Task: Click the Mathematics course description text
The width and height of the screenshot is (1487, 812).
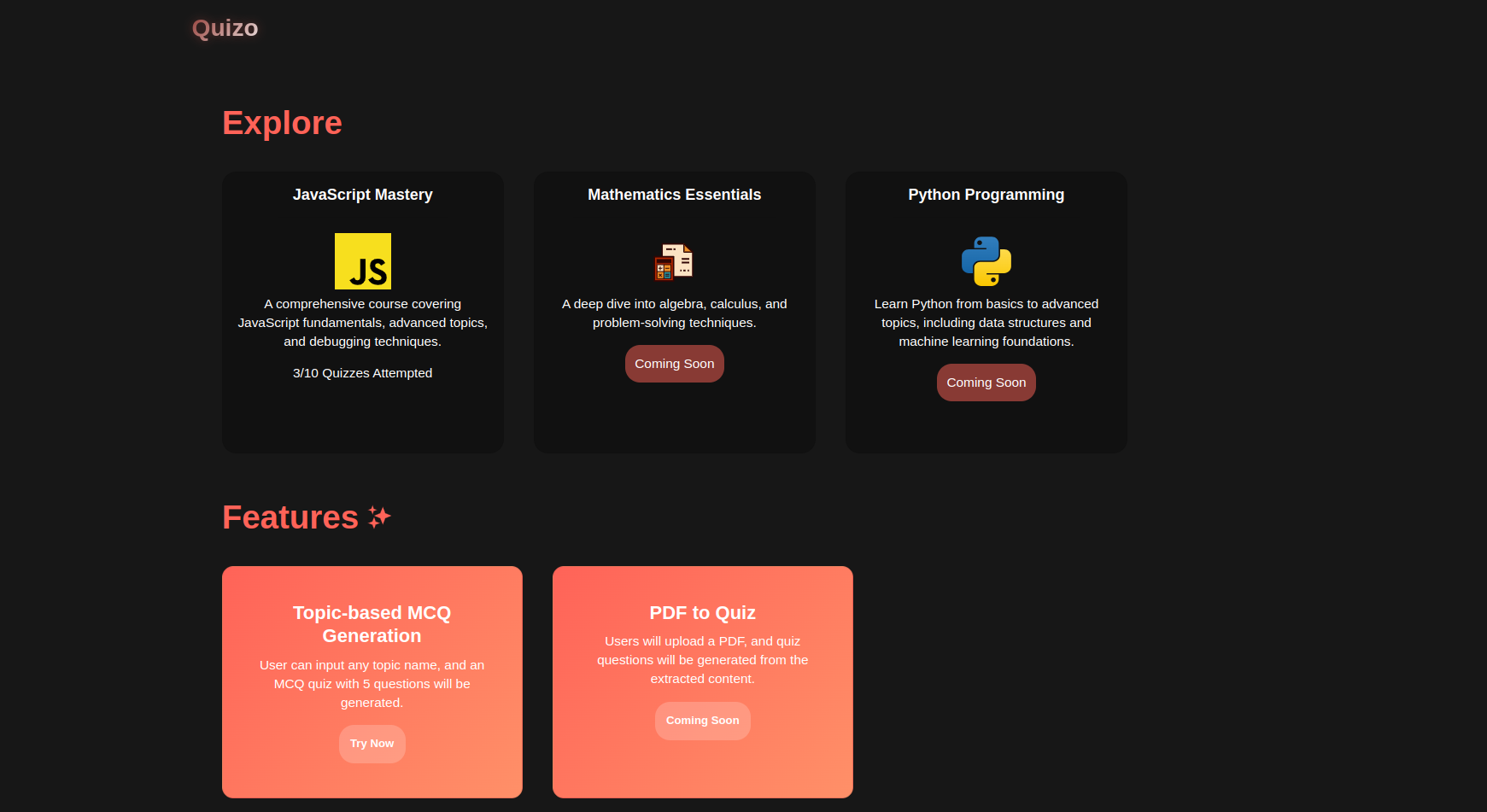Action: coord(675,313)
